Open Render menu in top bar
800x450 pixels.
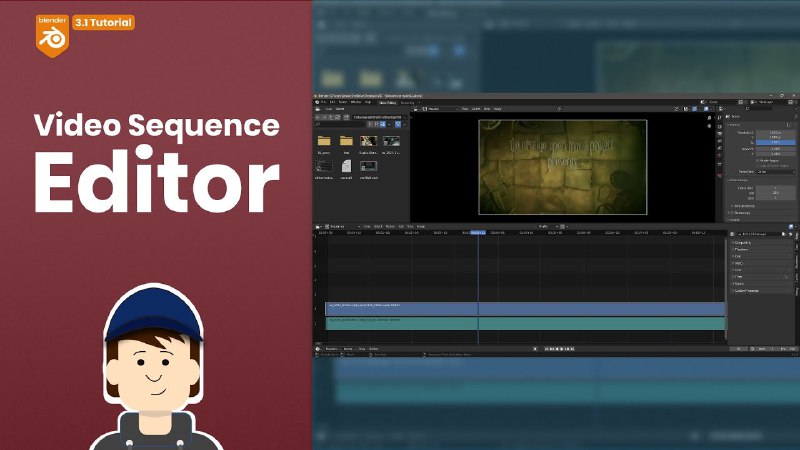tap(343, 102)
